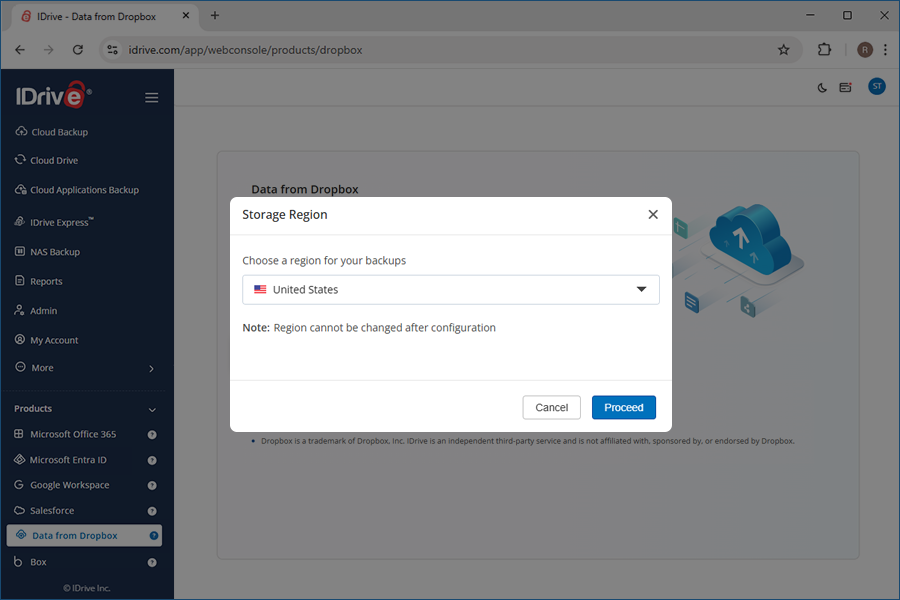Click help icon beside Data from Dropbox
The height and width of the screenshot is (600, 900).
tap(154, 536)
